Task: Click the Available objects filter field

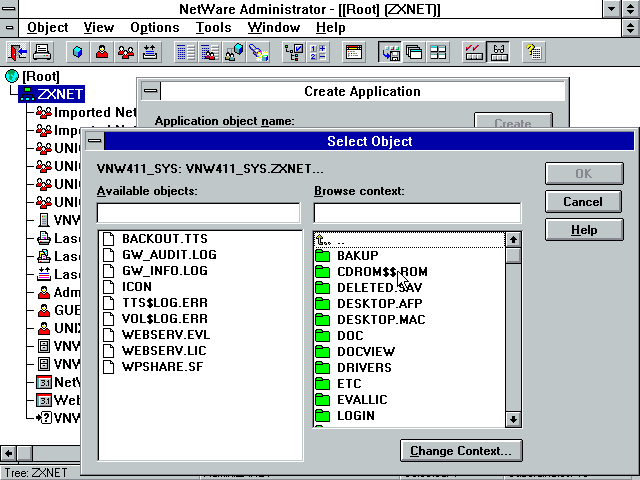Action: click(x=198, y=213)
